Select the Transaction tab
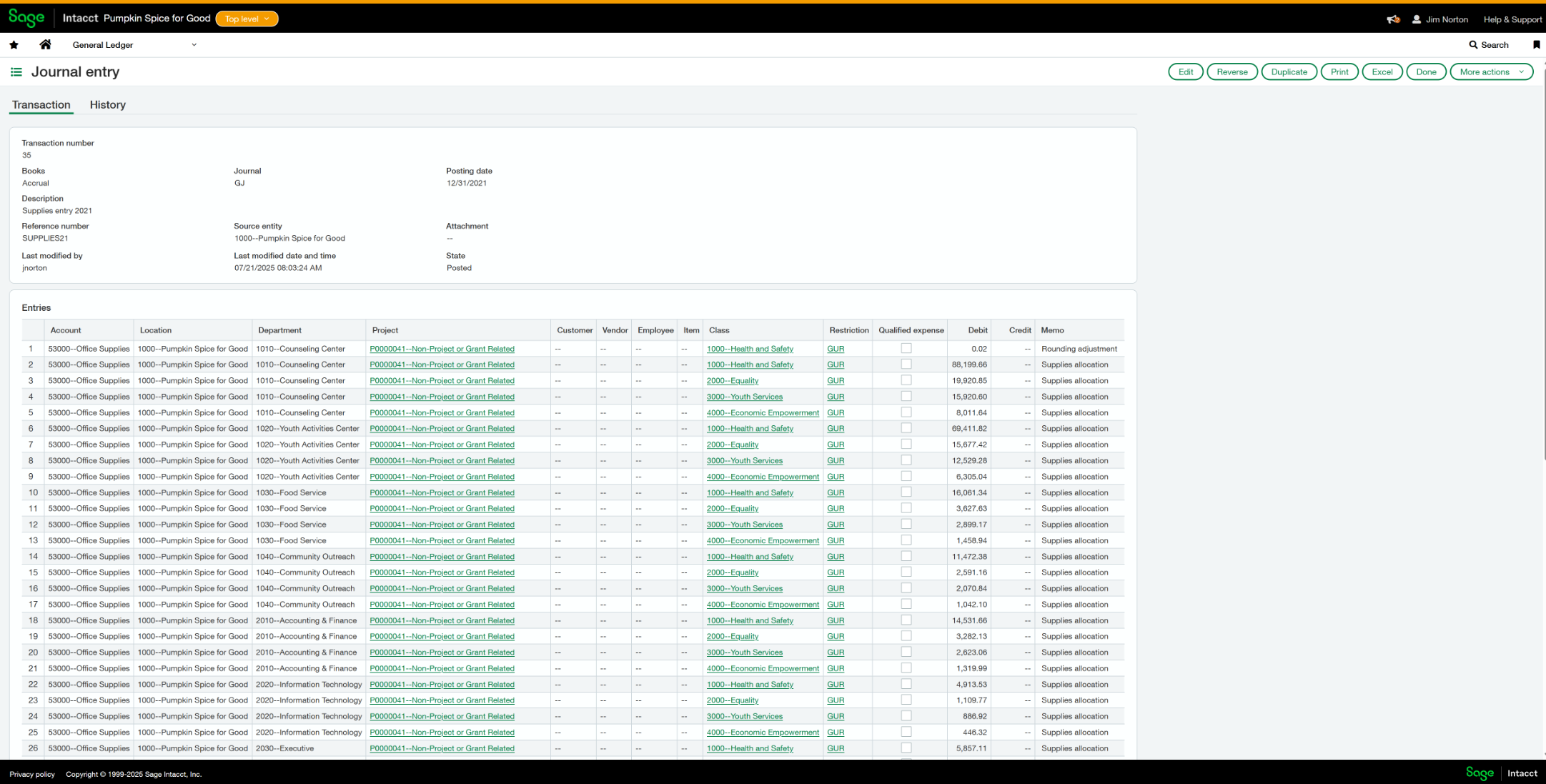Image resolution: width=1546 pixels, height=784 pixels. click(41, 105)
